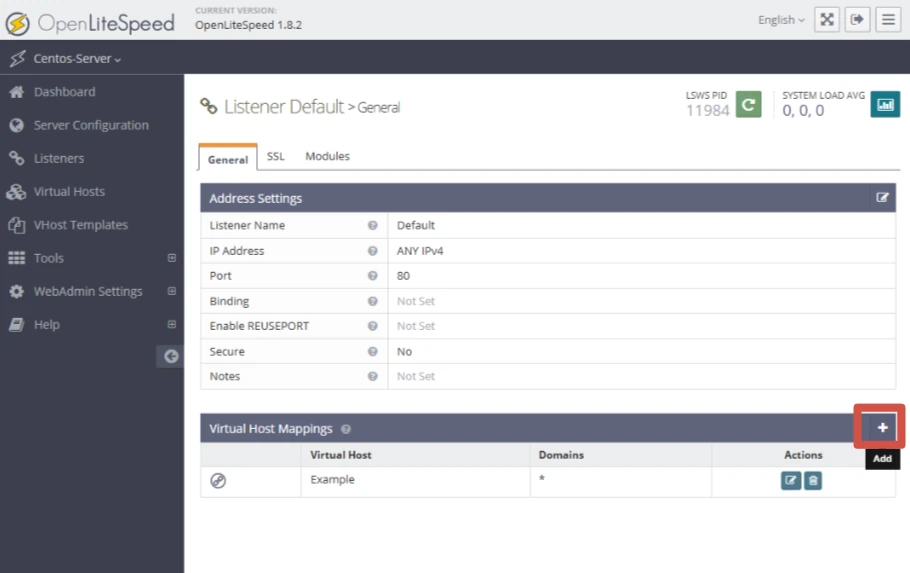Open the English language dropdown

pos(781,20)
